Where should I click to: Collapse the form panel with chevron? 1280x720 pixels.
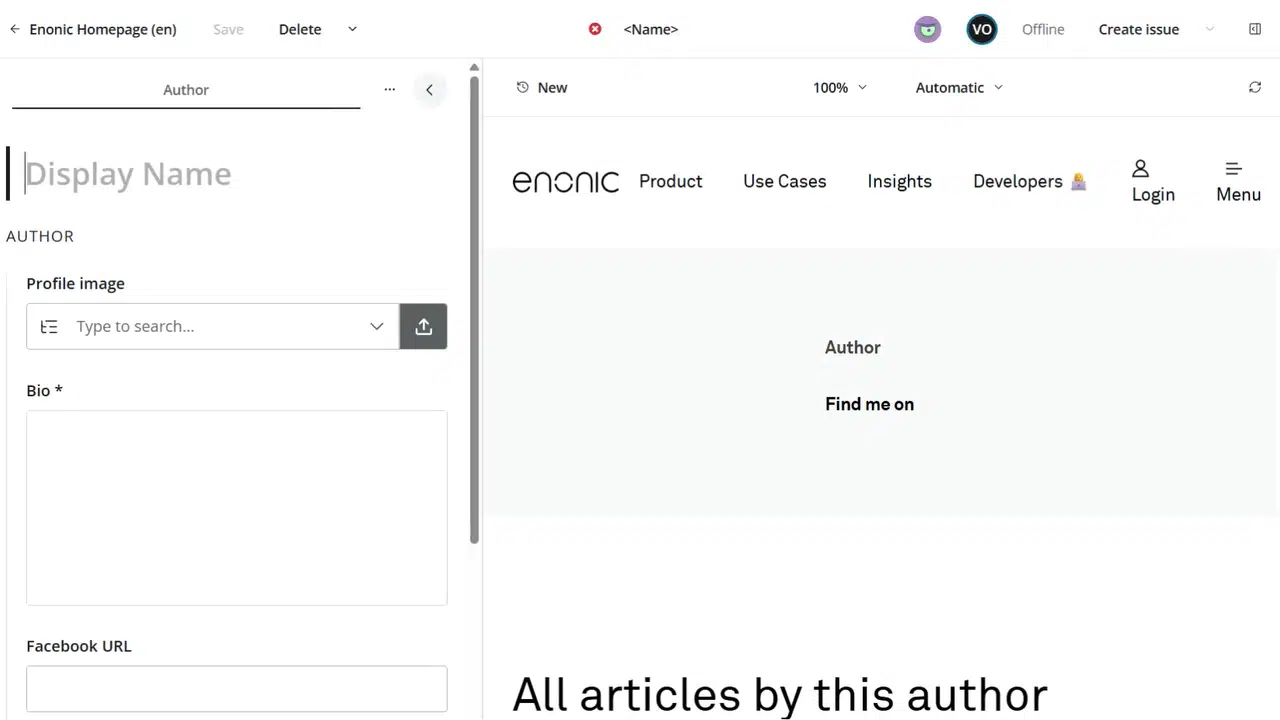coord(429,89)
